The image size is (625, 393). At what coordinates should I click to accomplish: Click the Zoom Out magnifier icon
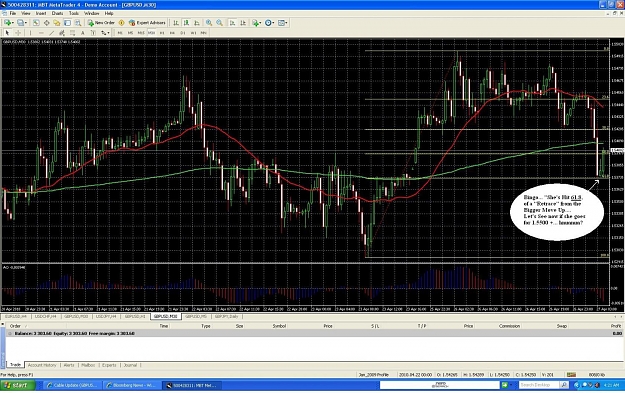tap(219, 23)
